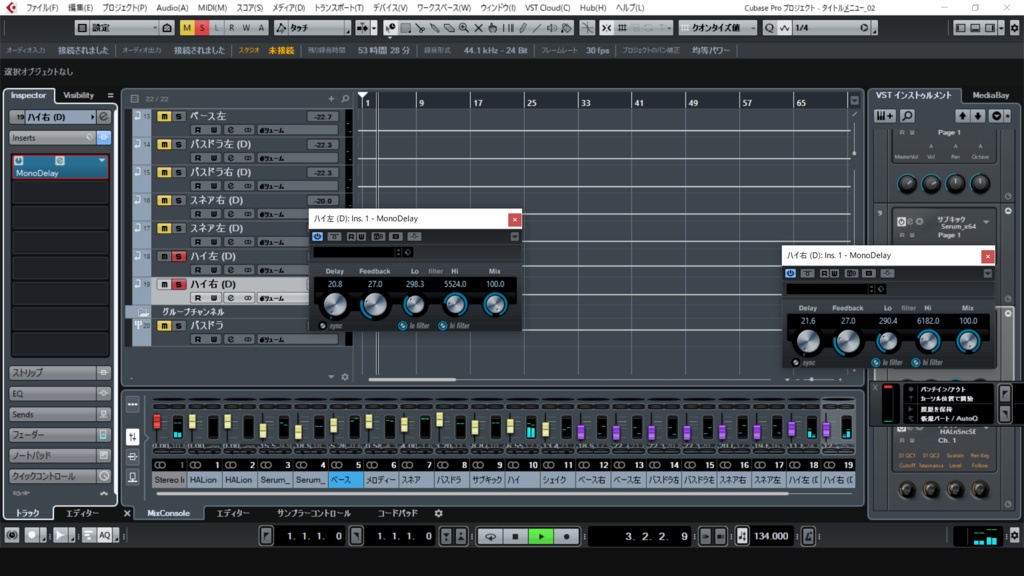The width and height of the screenshot is (1024, 576).
Task: Unsolo the ハイ左 (D) track
Action: [178, 257]
